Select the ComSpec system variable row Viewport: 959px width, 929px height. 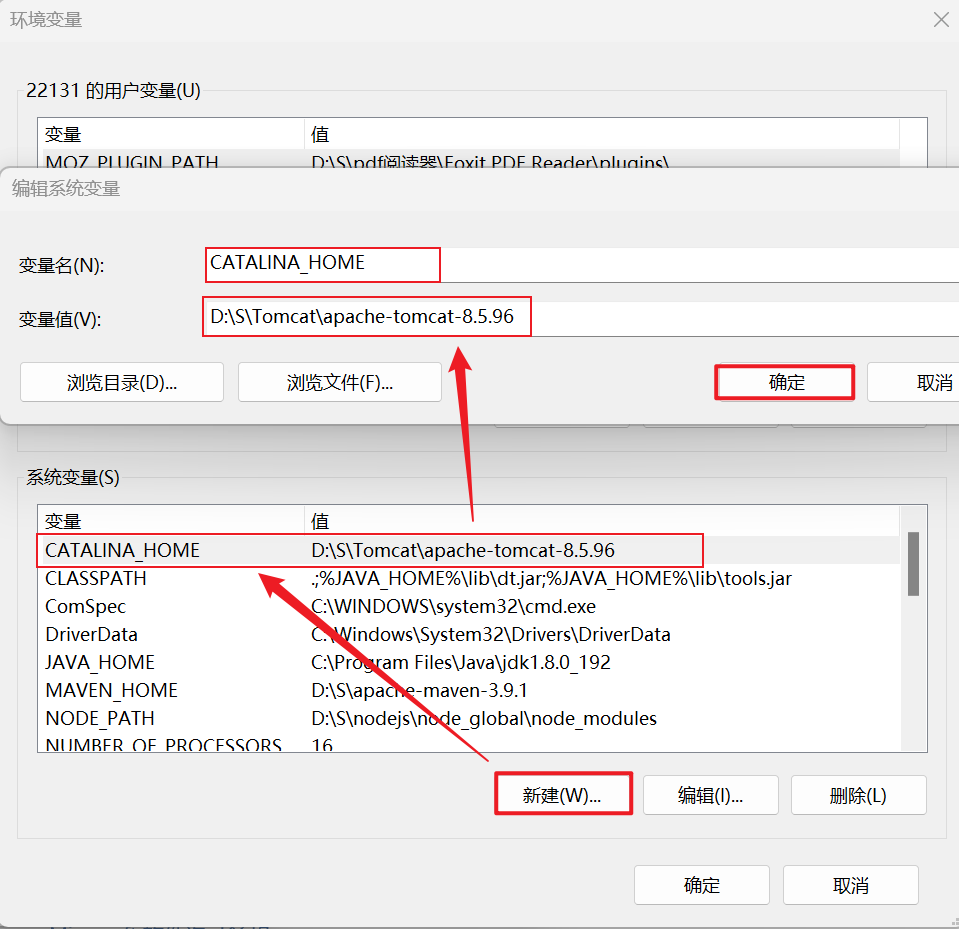(x=468, y=606)
